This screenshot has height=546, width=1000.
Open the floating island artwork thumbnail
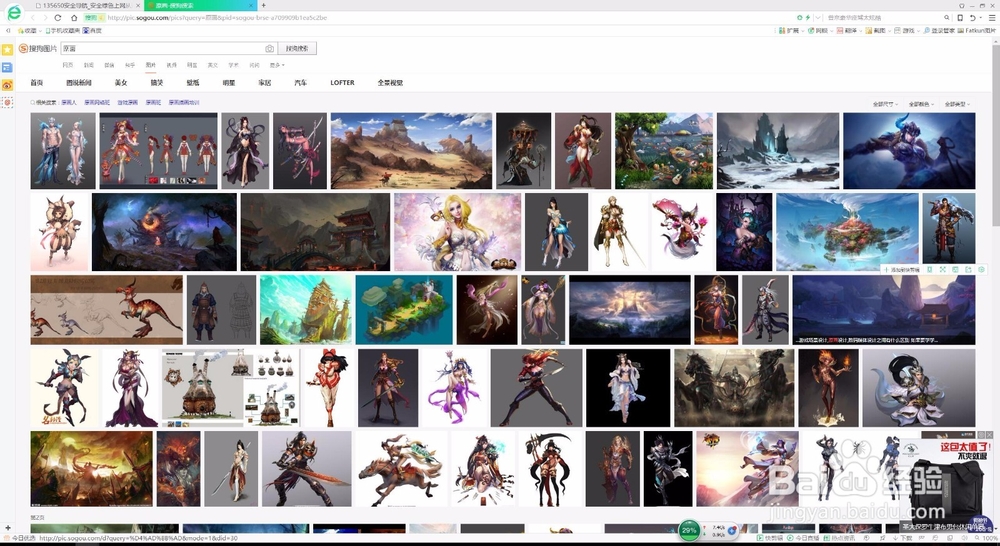click(847, 232)
